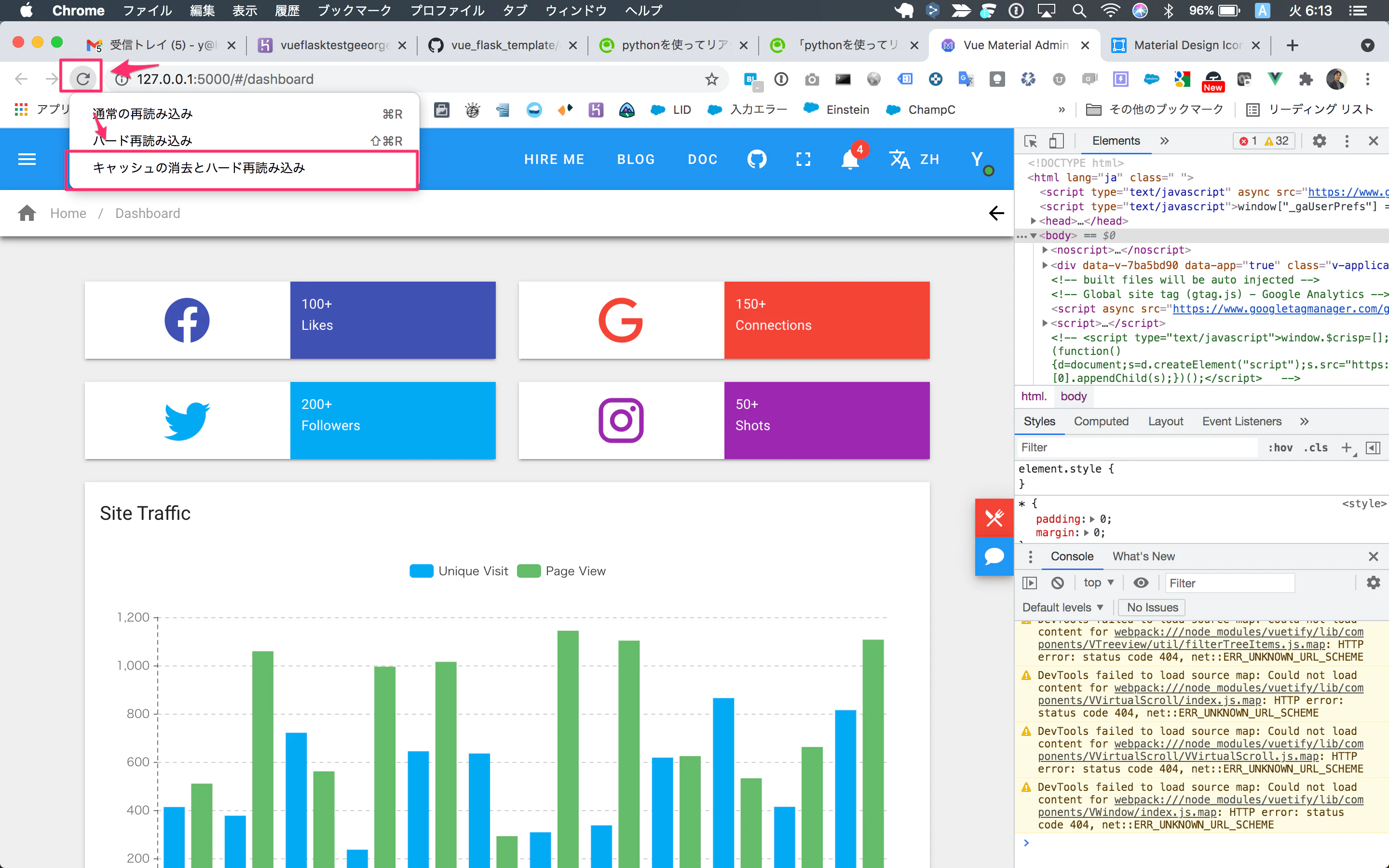Switch to What's New drawer tab
The height and width of the screenshot is (868, 1389).
[1144, 556]
